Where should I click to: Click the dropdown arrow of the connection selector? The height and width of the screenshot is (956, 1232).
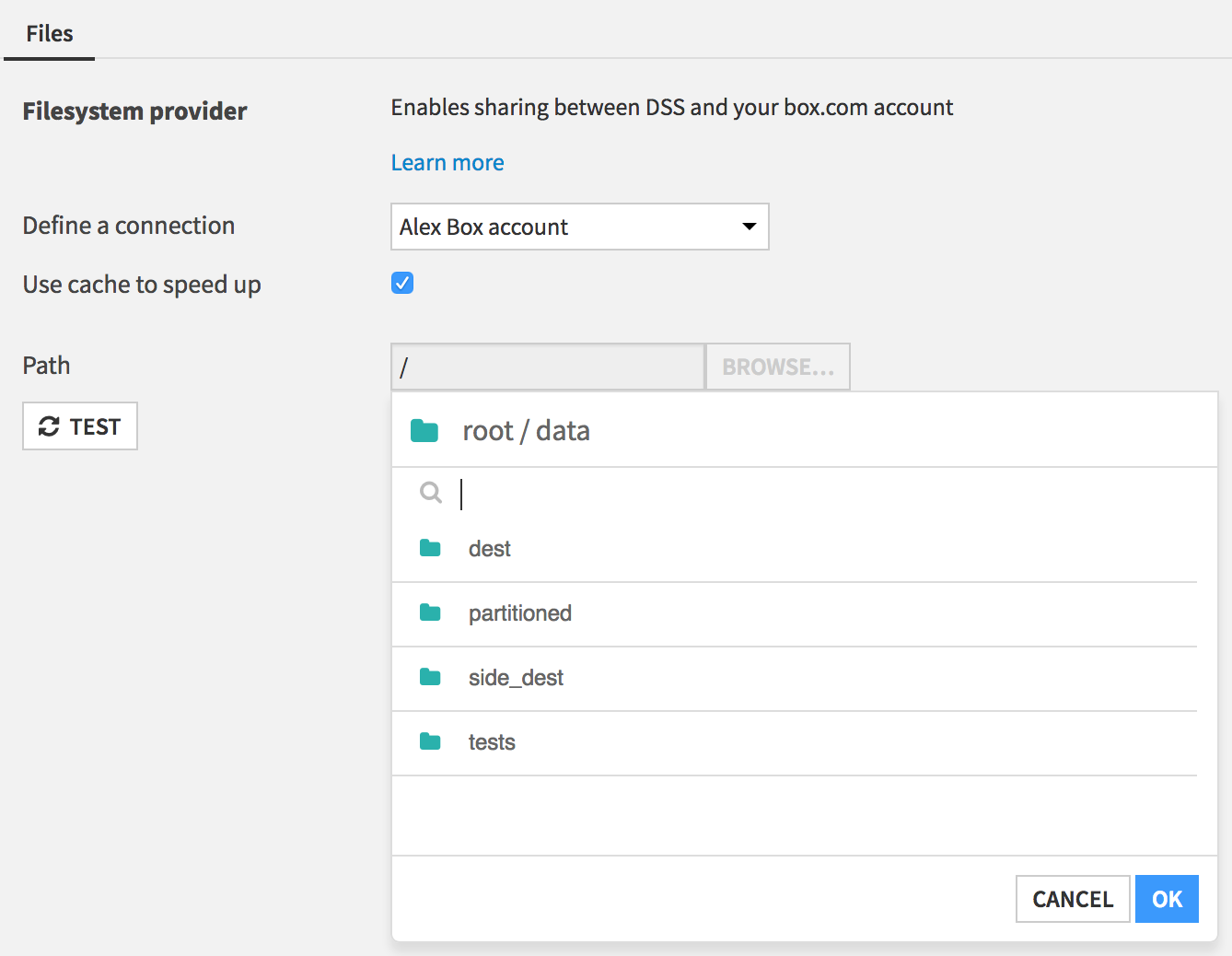point(750,227)
